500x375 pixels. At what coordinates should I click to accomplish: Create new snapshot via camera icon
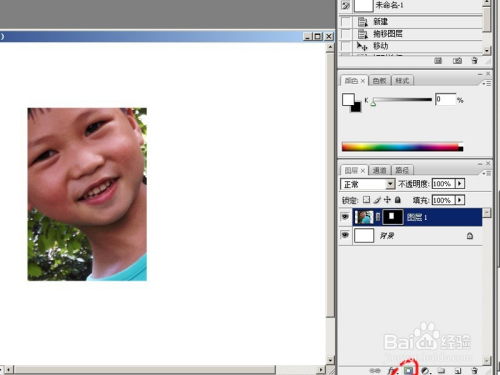(457, 61)
